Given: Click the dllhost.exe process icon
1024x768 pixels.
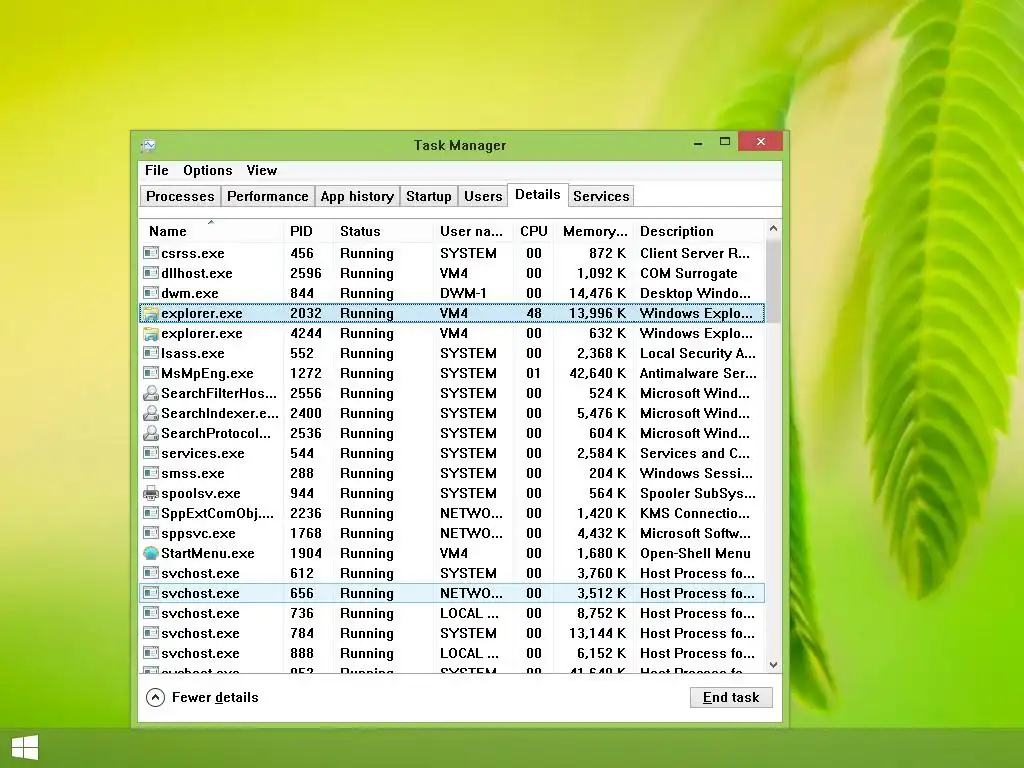Looking at the screenshot, I should point(151,273).
